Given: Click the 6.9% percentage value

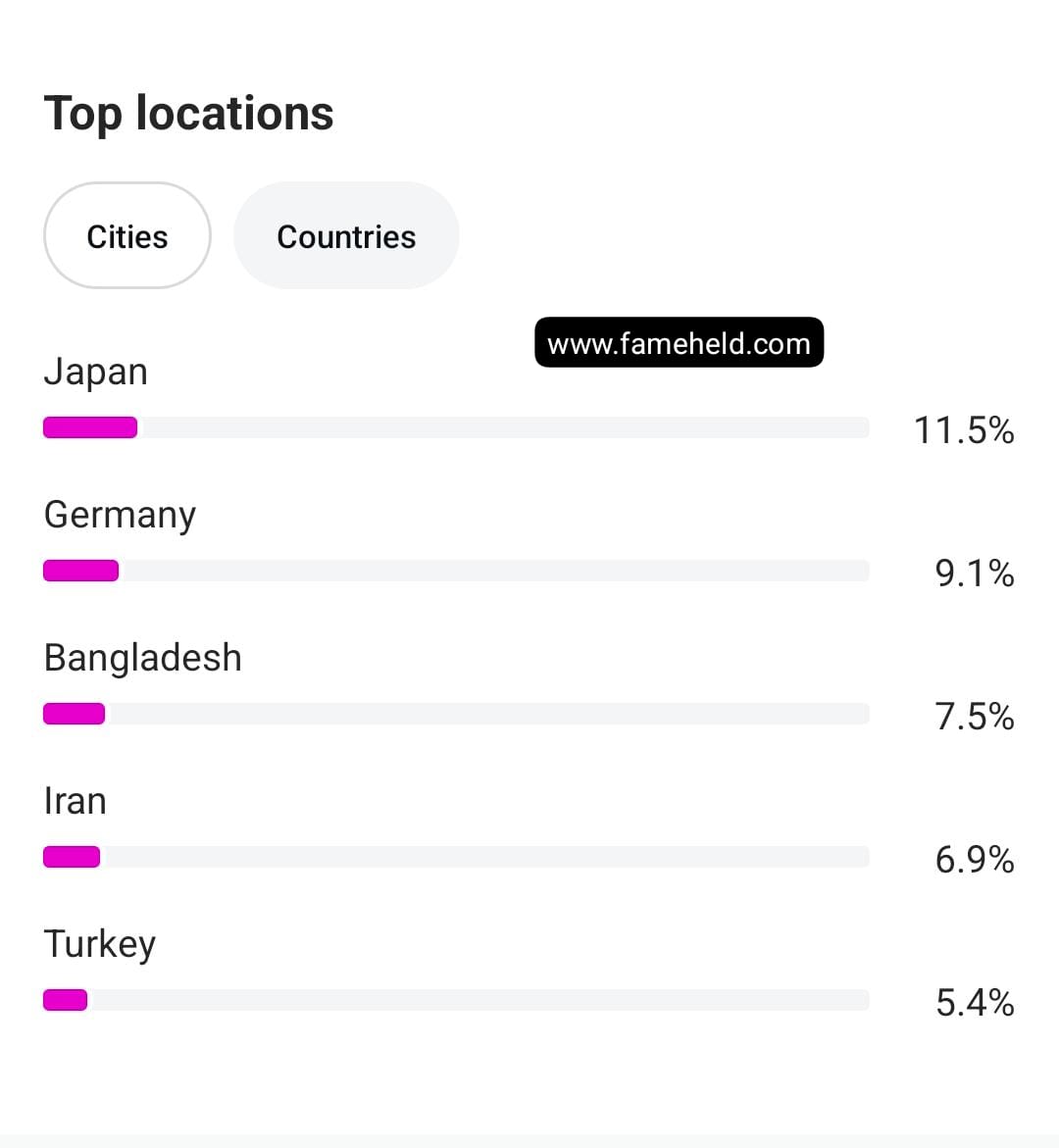Looking at the screenshot, I should (972, 860).
